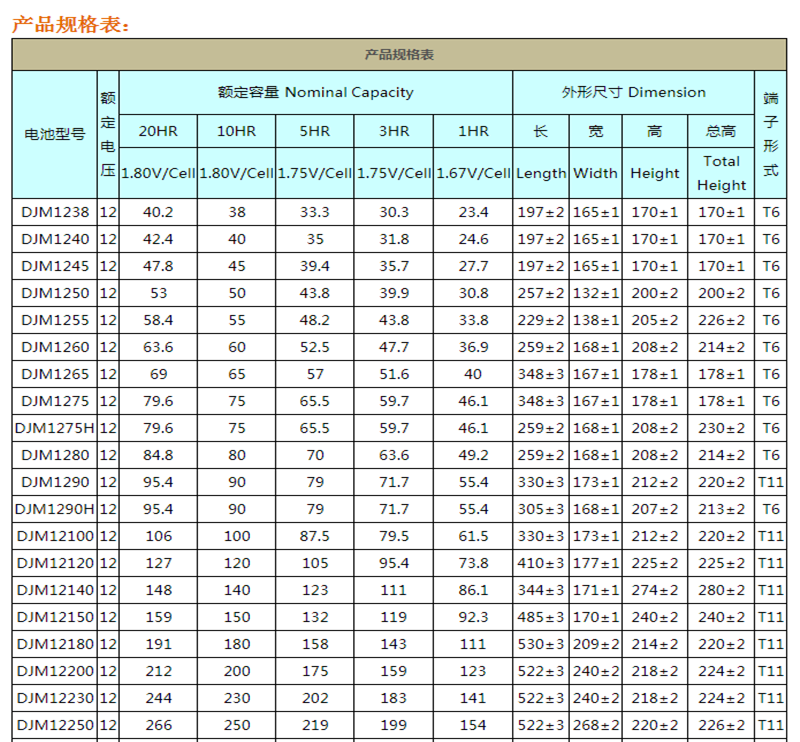Select the Length header cell
This screenshot has height=742, width=800.
pos(541,172)
